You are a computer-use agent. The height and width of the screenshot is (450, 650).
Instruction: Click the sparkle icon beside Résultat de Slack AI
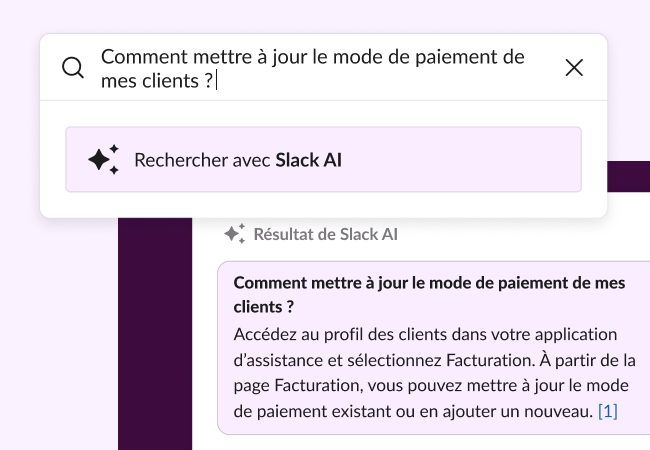234,234
